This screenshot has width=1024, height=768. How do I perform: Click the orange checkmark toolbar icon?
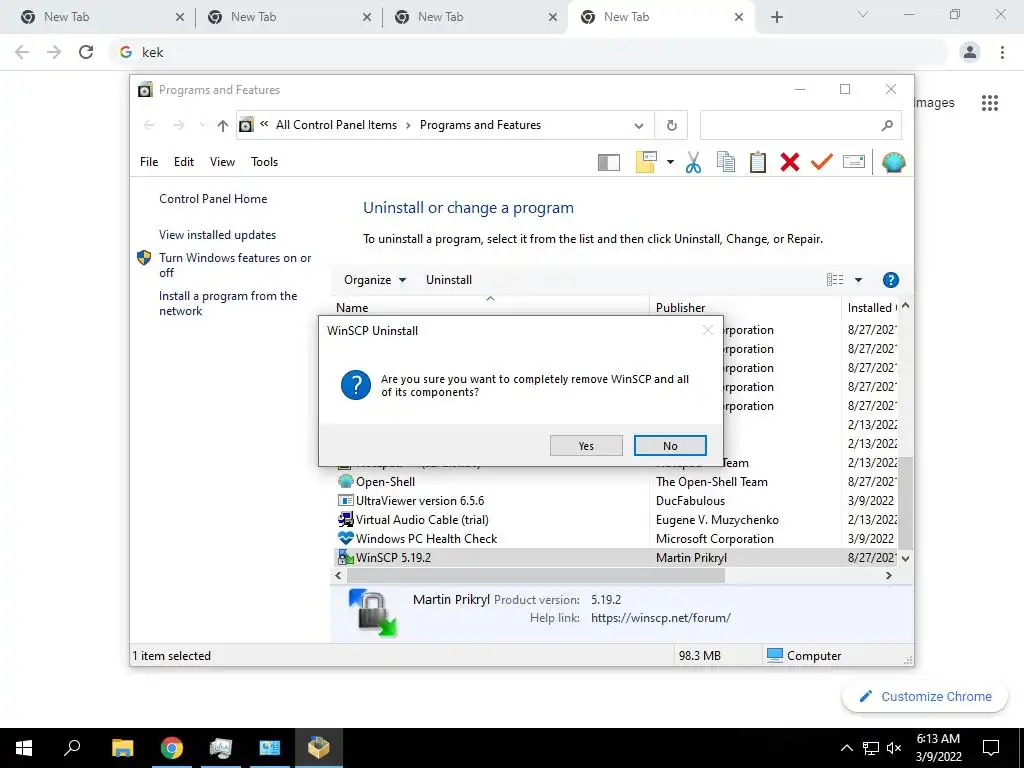822,161
